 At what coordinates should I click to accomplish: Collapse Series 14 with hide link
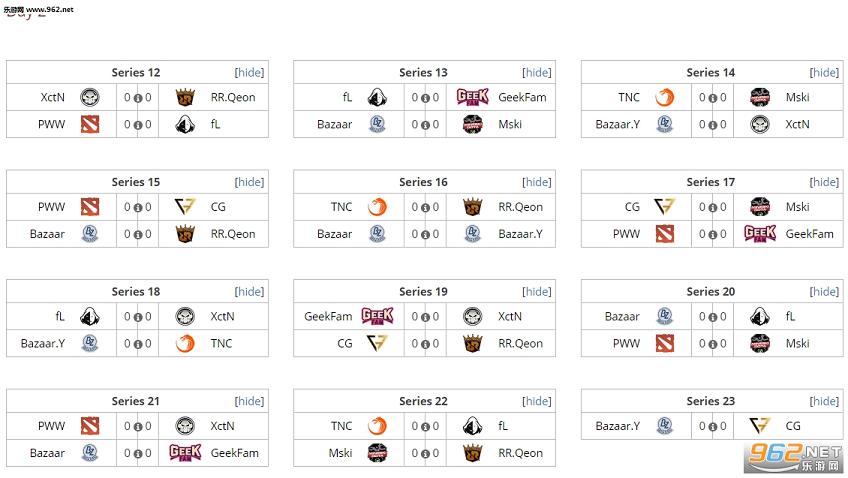(x=824, y=72)
